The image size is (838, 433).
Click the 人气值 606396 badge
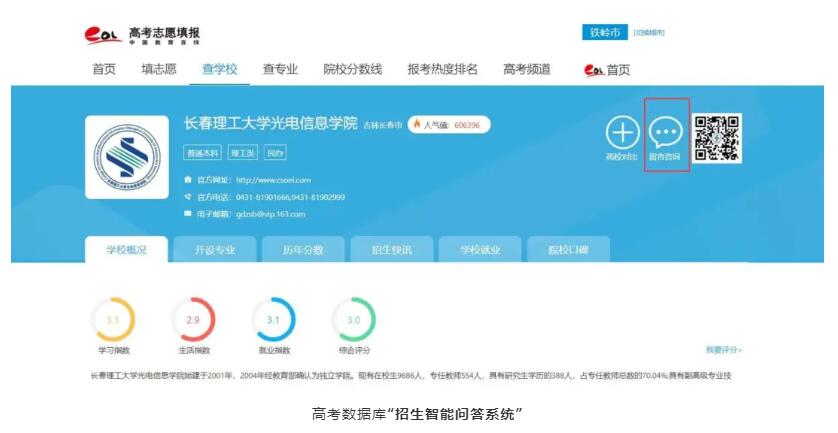pyautogui.click(x=449, y=125)
